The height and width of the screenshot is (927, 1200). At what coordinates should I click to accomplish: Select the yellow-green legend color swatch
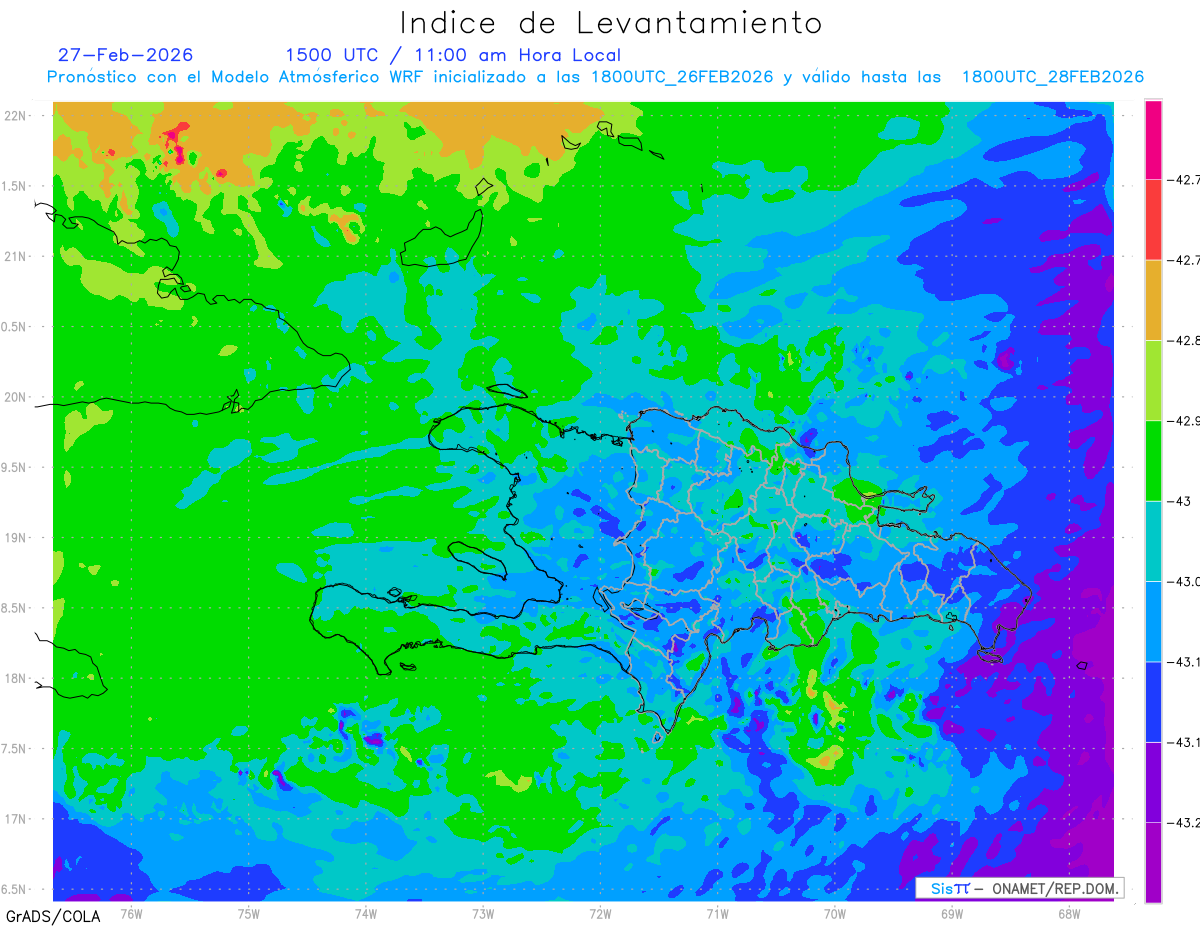[1153, 380]
